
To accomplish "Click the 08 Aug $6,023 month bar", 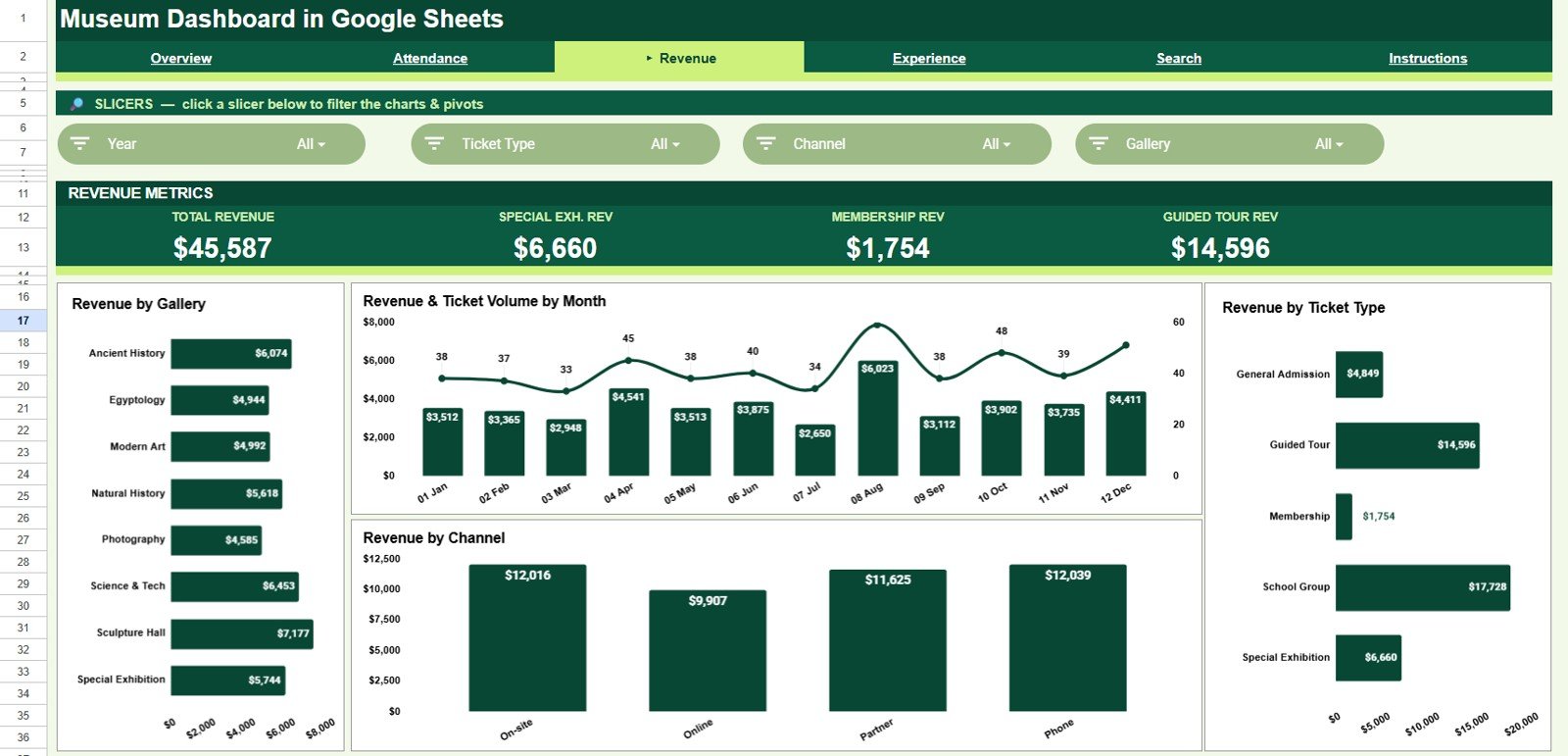I will point(877,418).
